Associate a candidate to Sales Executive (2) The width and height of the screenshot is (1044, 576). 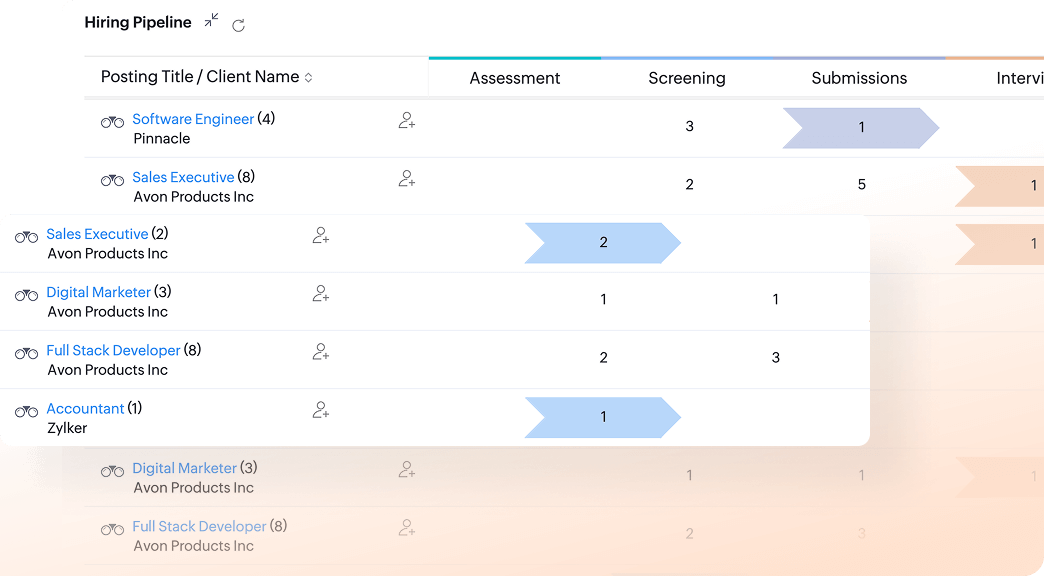click(322, 236)
